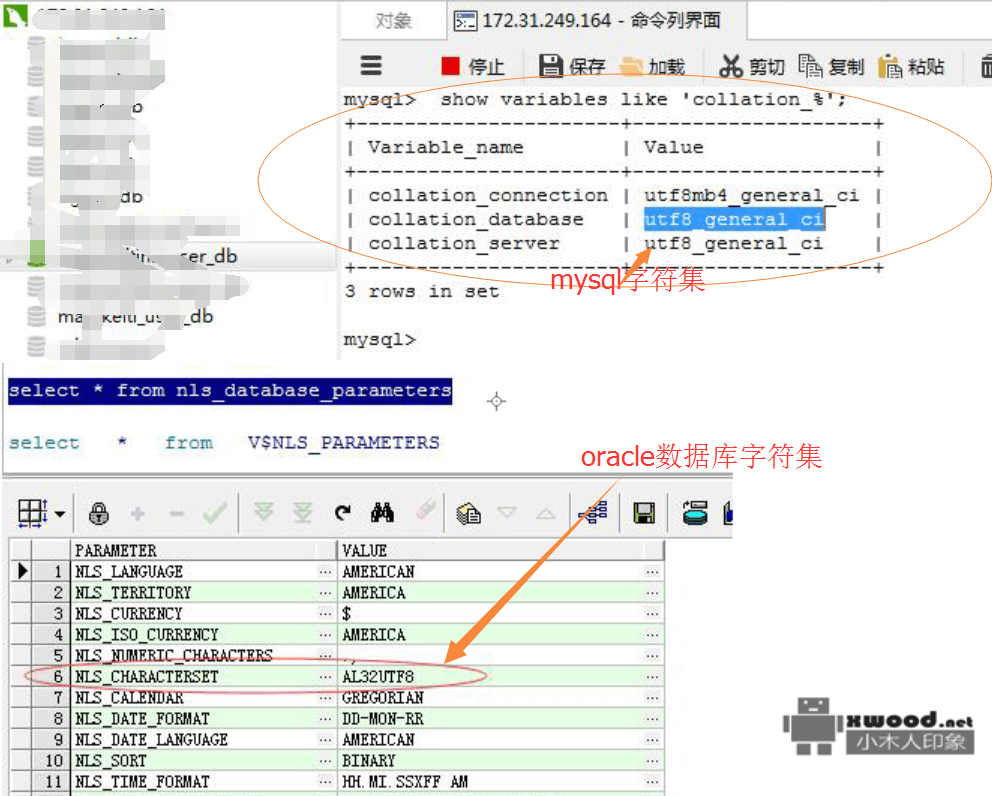Switch to the 对象 (Objects) tab
This screenshot has height=796, width=992.
[x=392, y=21]
